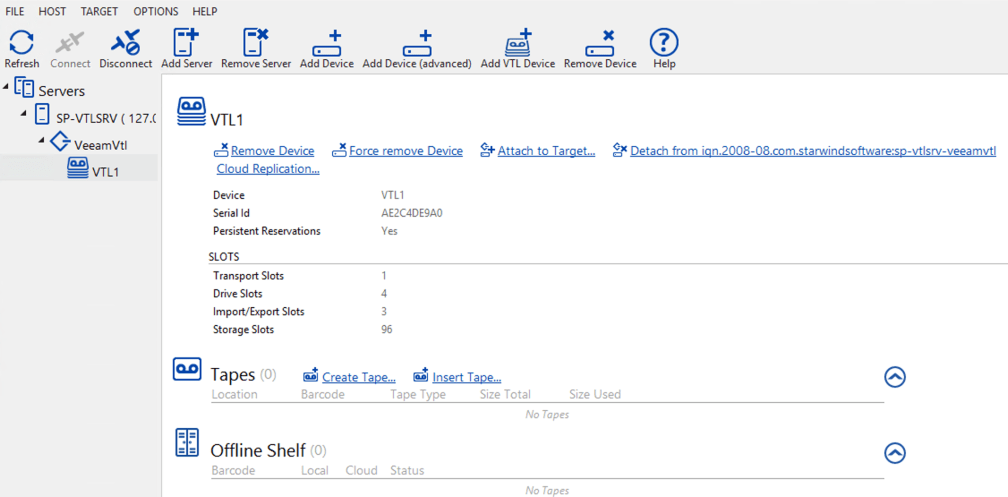Click the Refresh toolbar icon

point(21,42)
